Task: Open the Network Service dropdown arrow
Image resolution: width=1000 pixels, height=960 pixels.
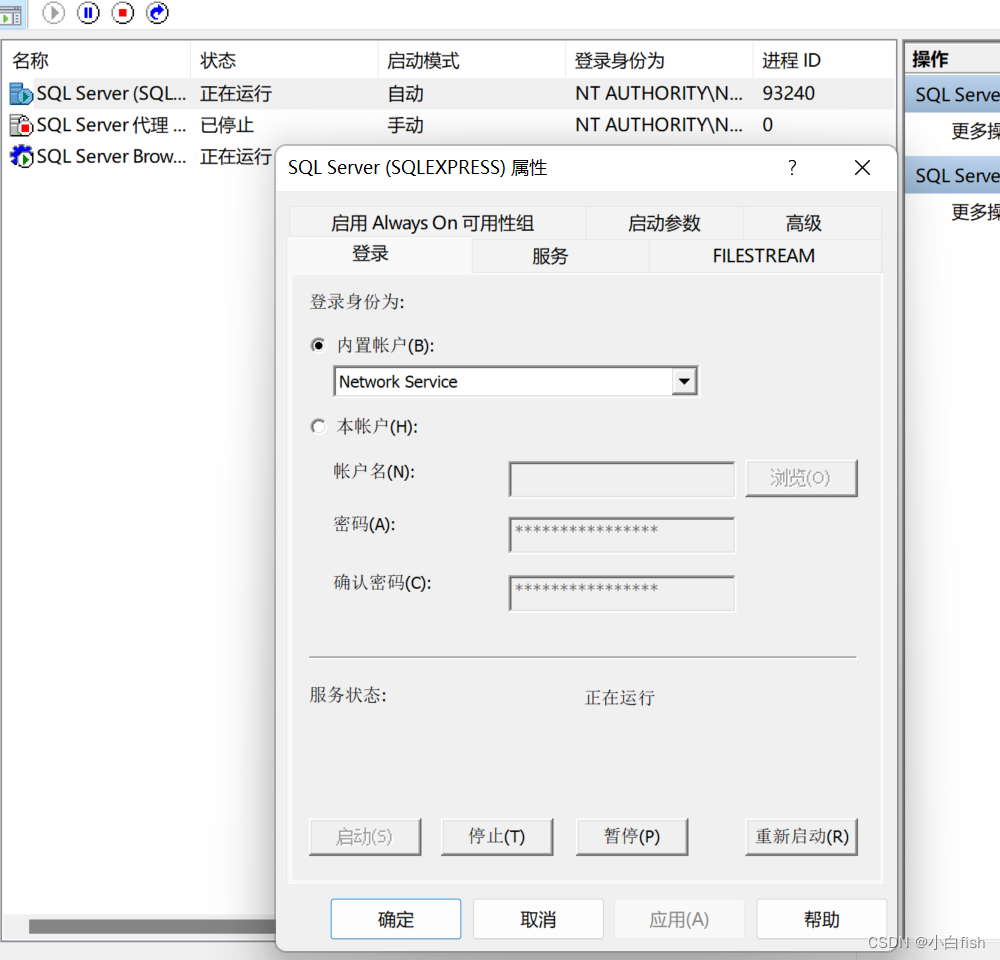Action: [x=684, y=381]
